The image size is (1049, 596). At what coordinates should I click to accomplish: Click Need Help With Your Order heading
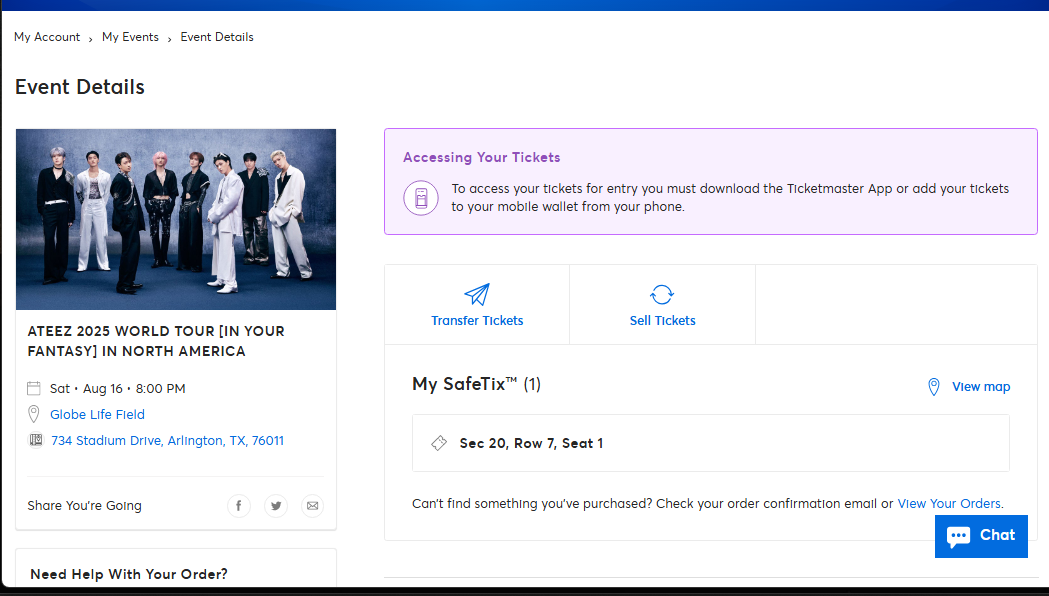click(x=129, y=574)
